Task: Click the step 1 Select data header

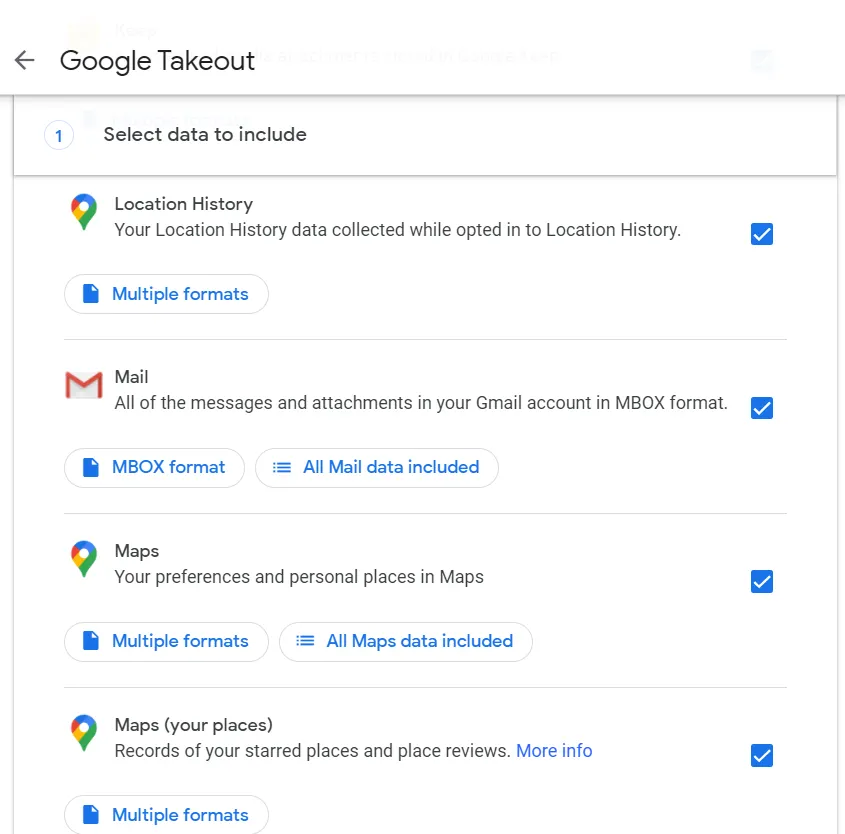Action: [x=205, y=135]
